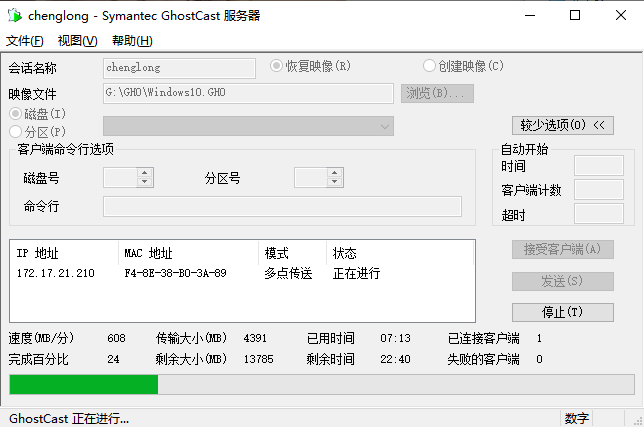Click the 会话名称 field containing chenglong
The height and width of the screenshot is (427, 644).
(179, 68)
